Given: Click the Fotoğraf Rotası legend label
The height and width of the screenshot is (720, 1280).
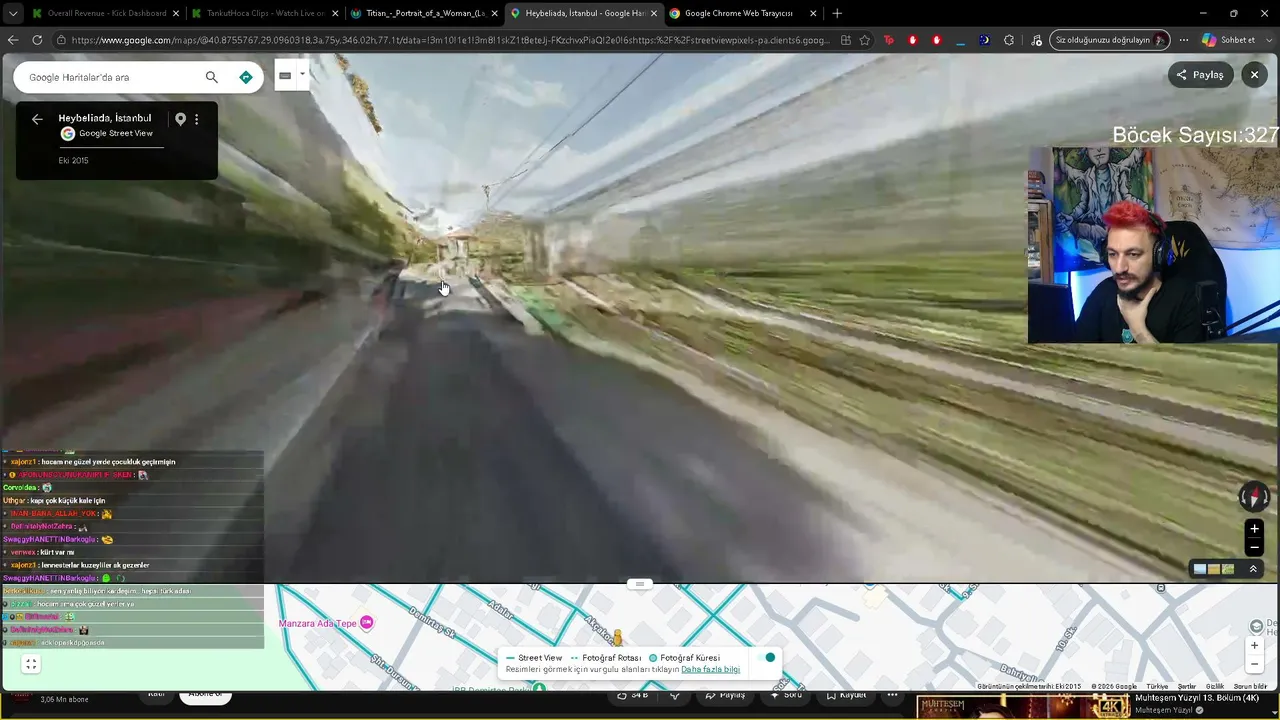Looking at the screenshot, I should coord(611,658).
